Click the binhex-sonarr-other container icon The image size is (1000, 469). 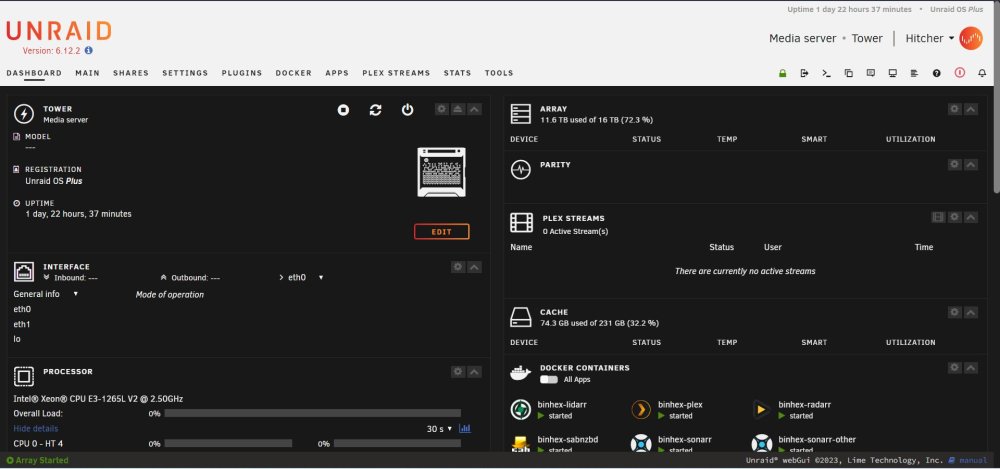coord(761,443)
